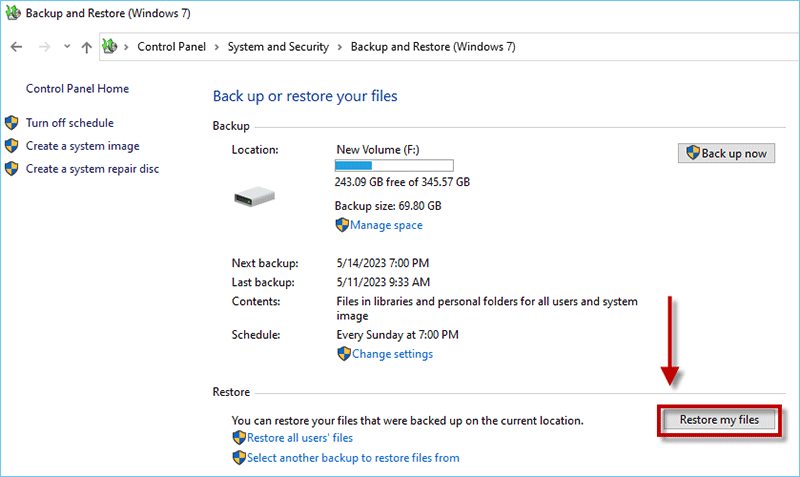The image size is (800, 477).
Task: Expand chevron after System and Security breadcrumb
Action: (x=340, y=47)
